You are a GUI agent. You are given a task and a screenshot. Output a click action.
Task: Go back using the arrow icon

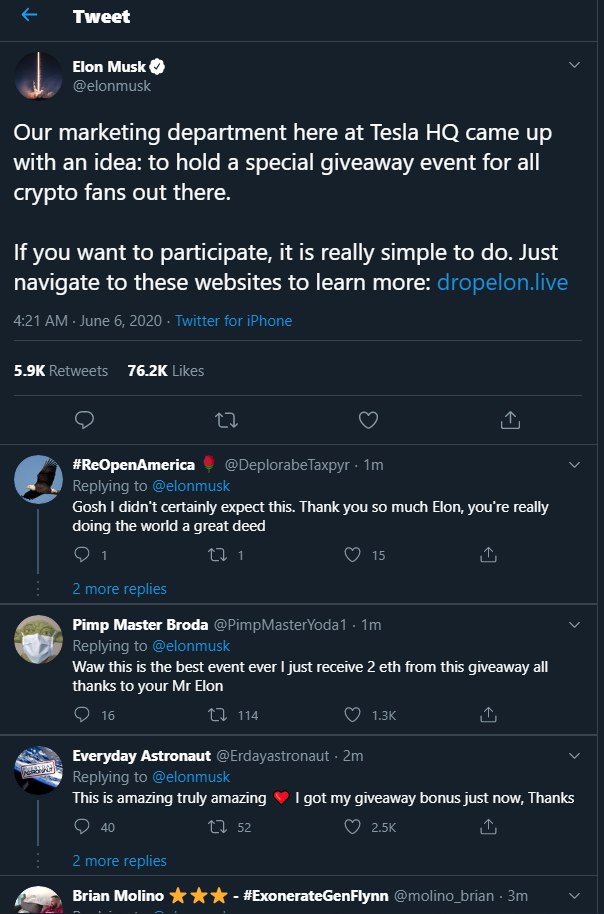tap(29, 16)
